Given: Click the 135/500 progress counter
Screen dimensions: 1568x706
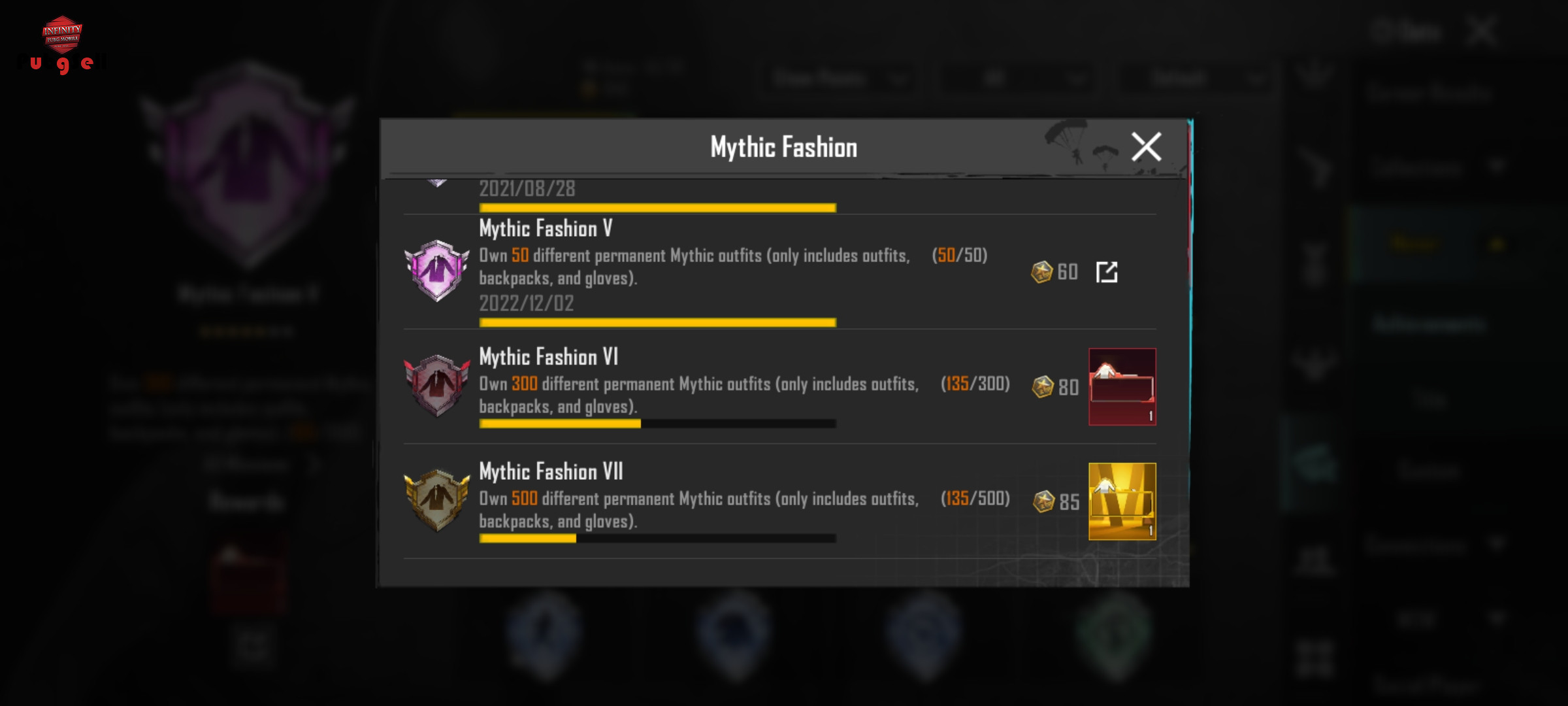Looking at the screenshot, I should [975, 499].
